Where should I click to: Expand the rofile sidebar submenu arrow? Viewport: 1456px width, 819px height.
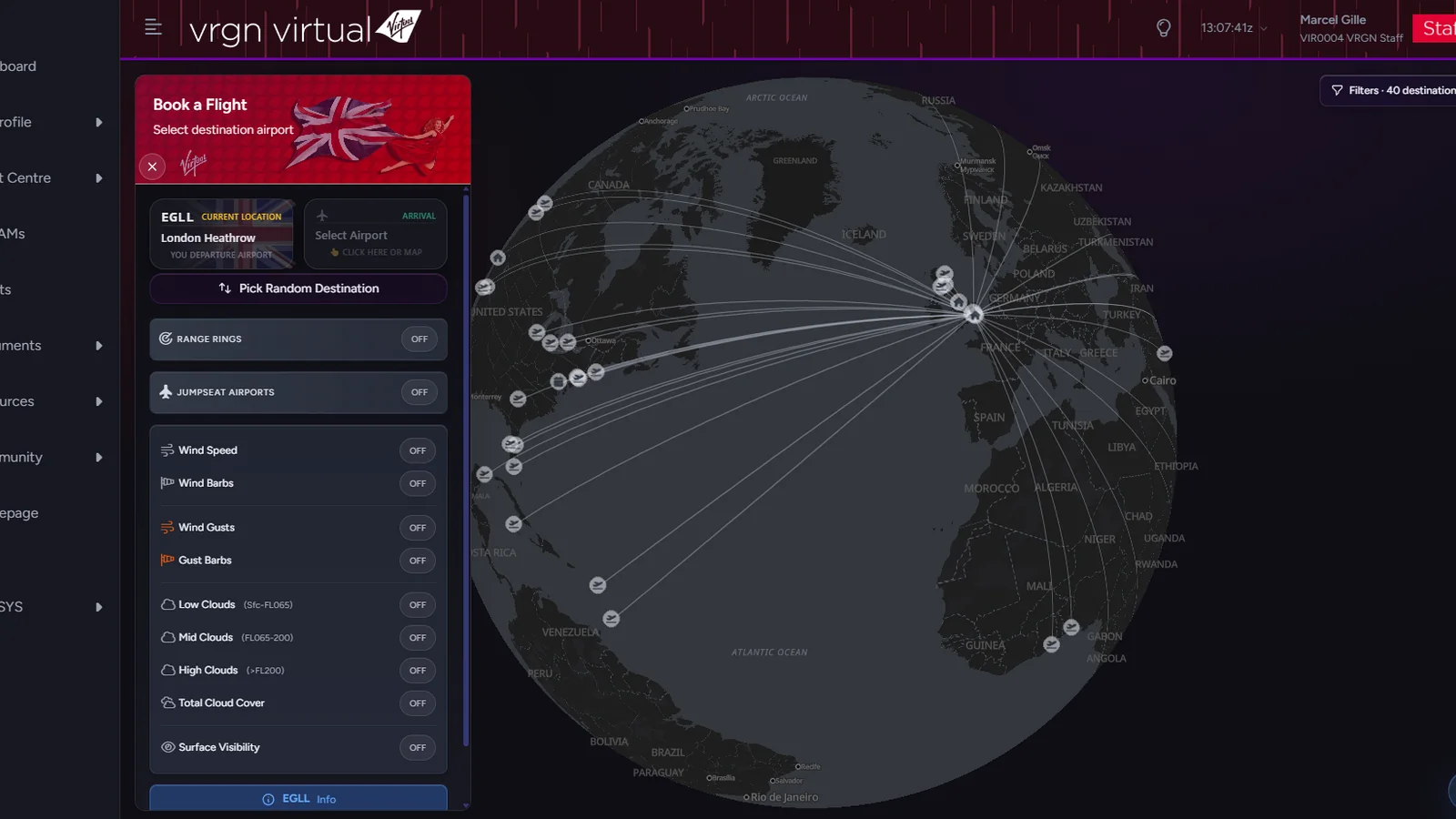point(99,123)
